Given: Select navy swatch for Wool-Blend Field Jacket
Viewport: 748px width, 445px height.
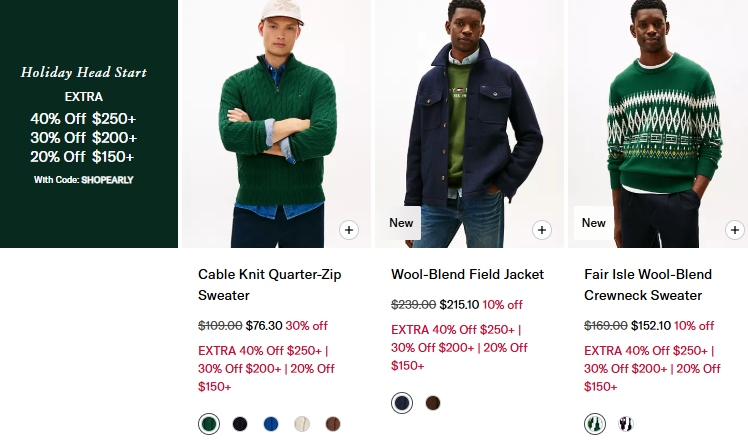Looking at the screenshot, I should point(402,403).
